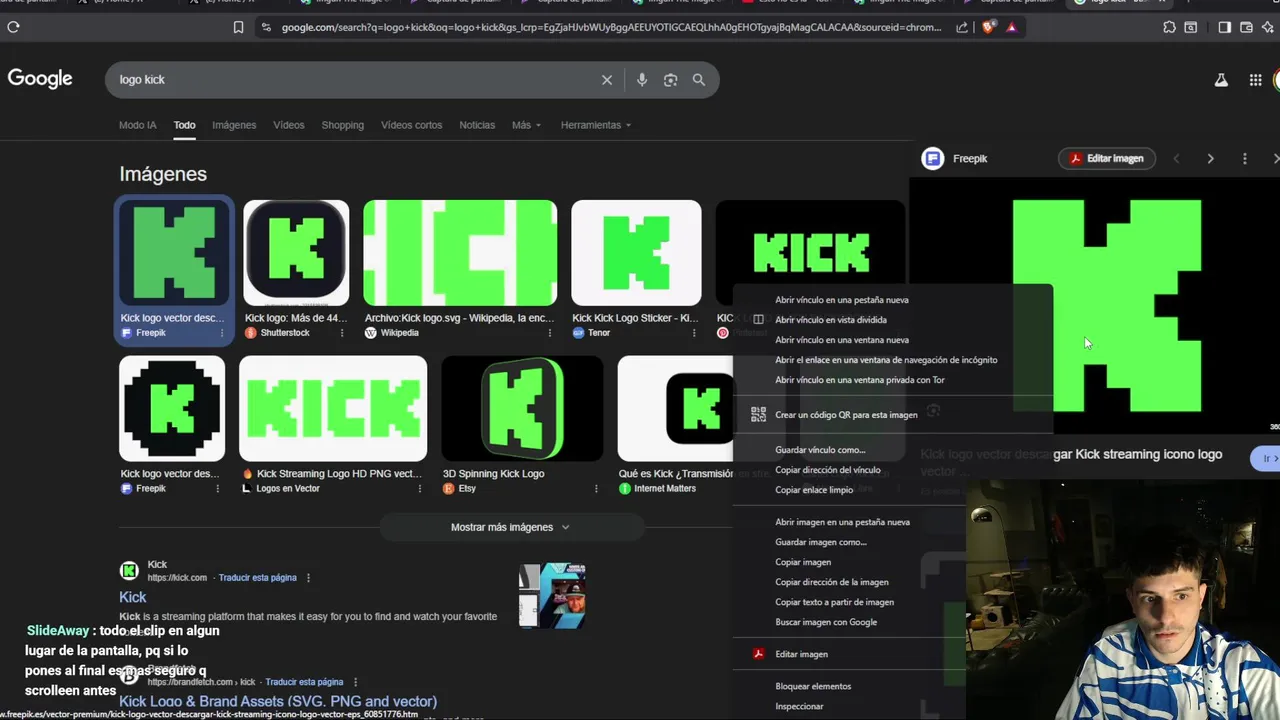This screenshot has width=1280, height=720.
Task: Toggle the browser sidebar panel icon
Action: point(1224,27)
